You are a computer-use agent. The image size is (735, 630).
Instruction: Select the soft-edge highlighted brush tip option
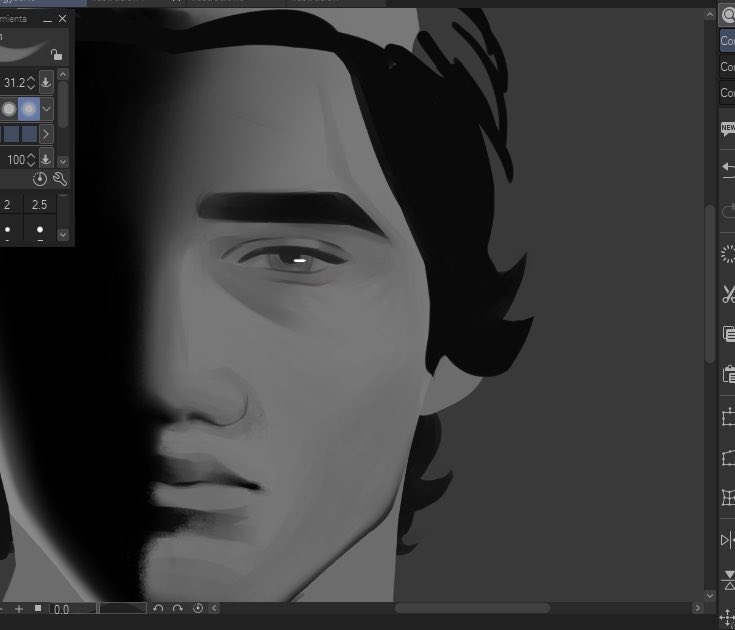(29, 109)
